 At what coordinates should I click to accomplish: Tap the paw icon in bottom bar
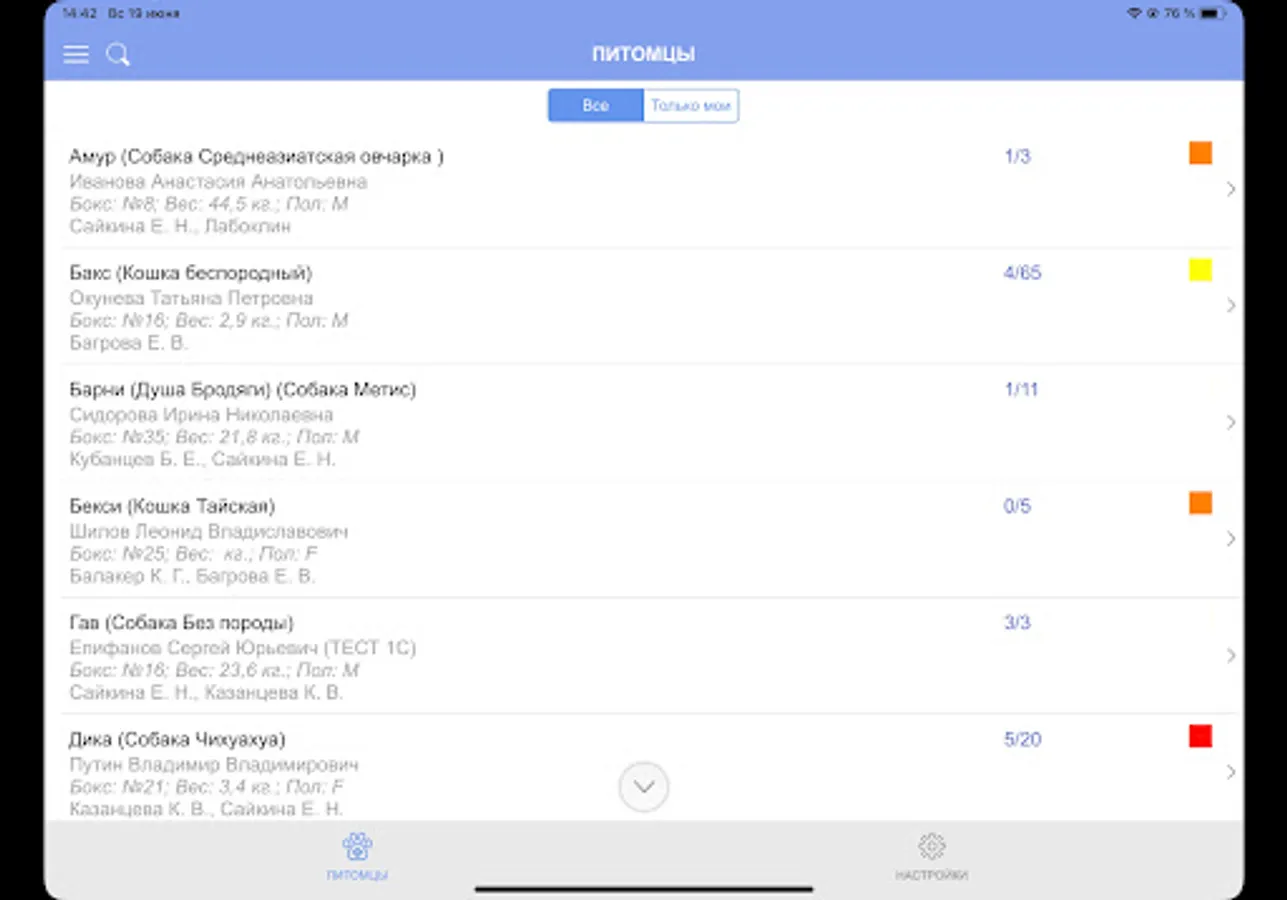coord(357,847)
